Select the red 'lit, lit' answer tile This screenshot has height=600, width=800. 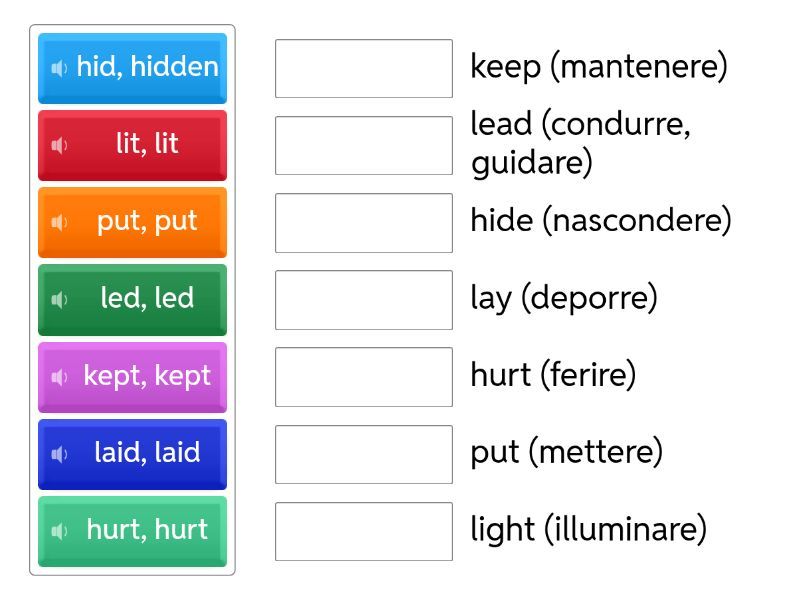coord(146,145)
